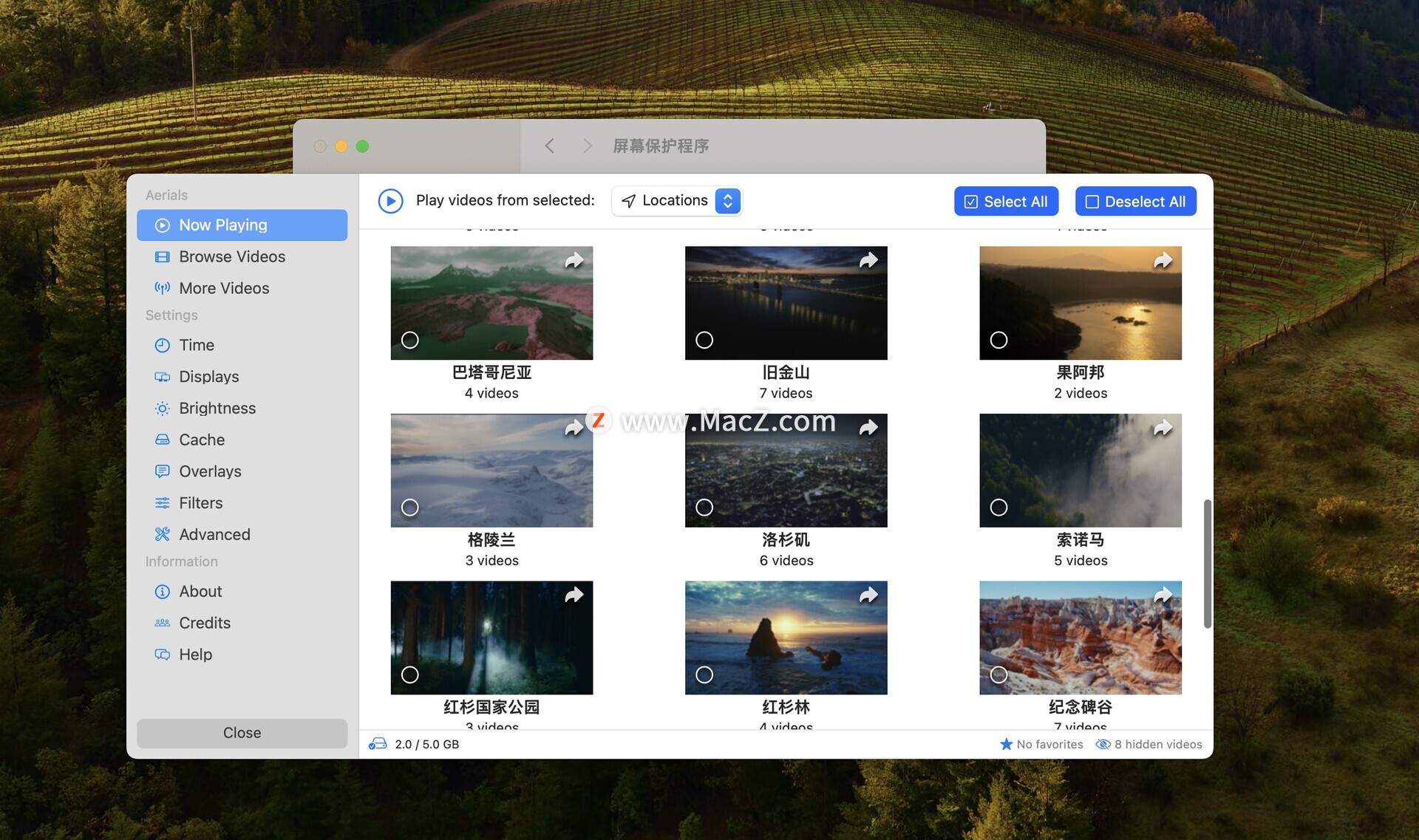Click the '2.0 / 5.0 GB' cache usage text
This screenshot has width=1419, height=840.
tap(426, 745)
